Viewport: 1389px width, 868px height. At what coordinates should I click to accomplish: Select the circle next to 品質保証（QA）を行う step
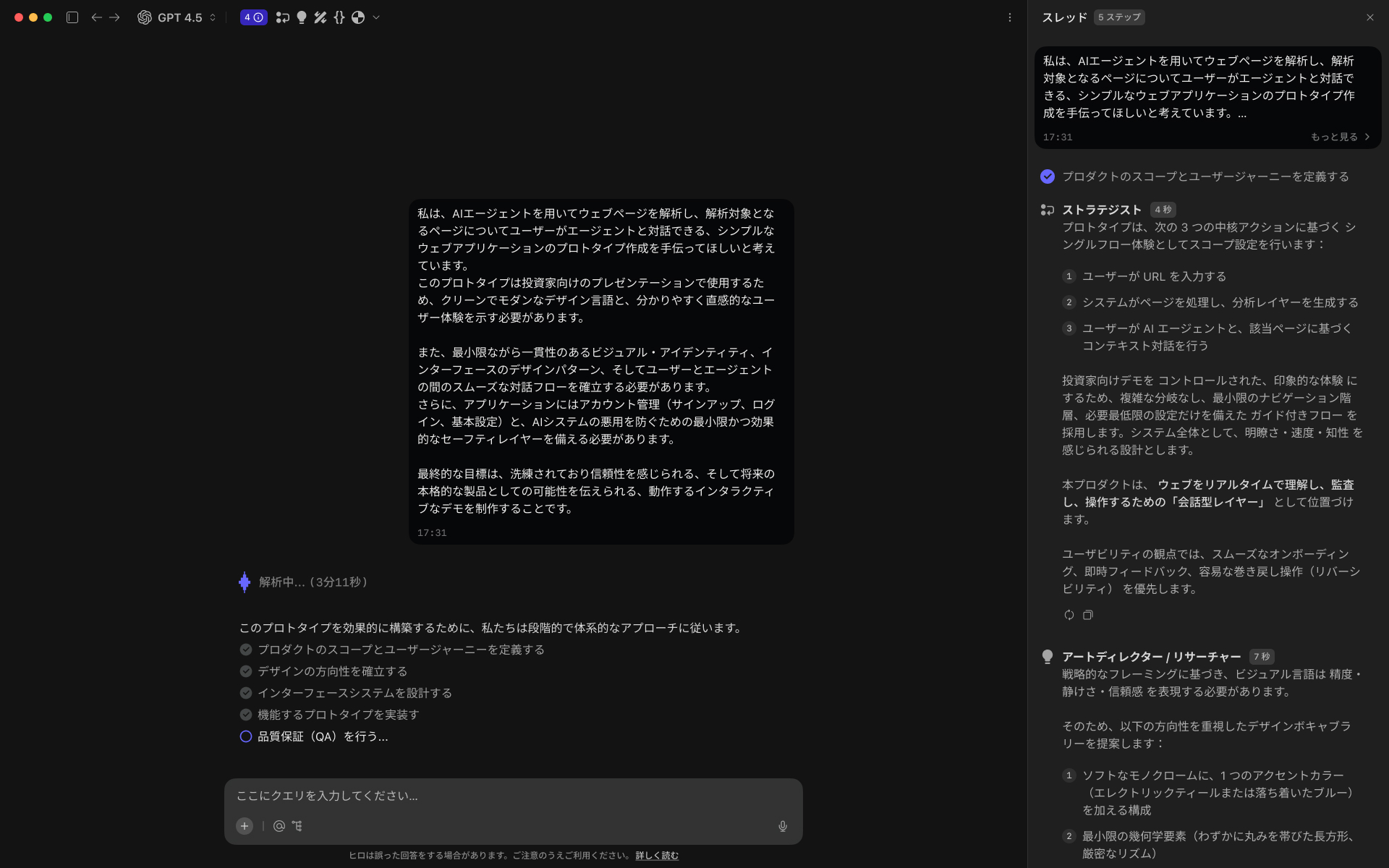(x=246, y=736)
